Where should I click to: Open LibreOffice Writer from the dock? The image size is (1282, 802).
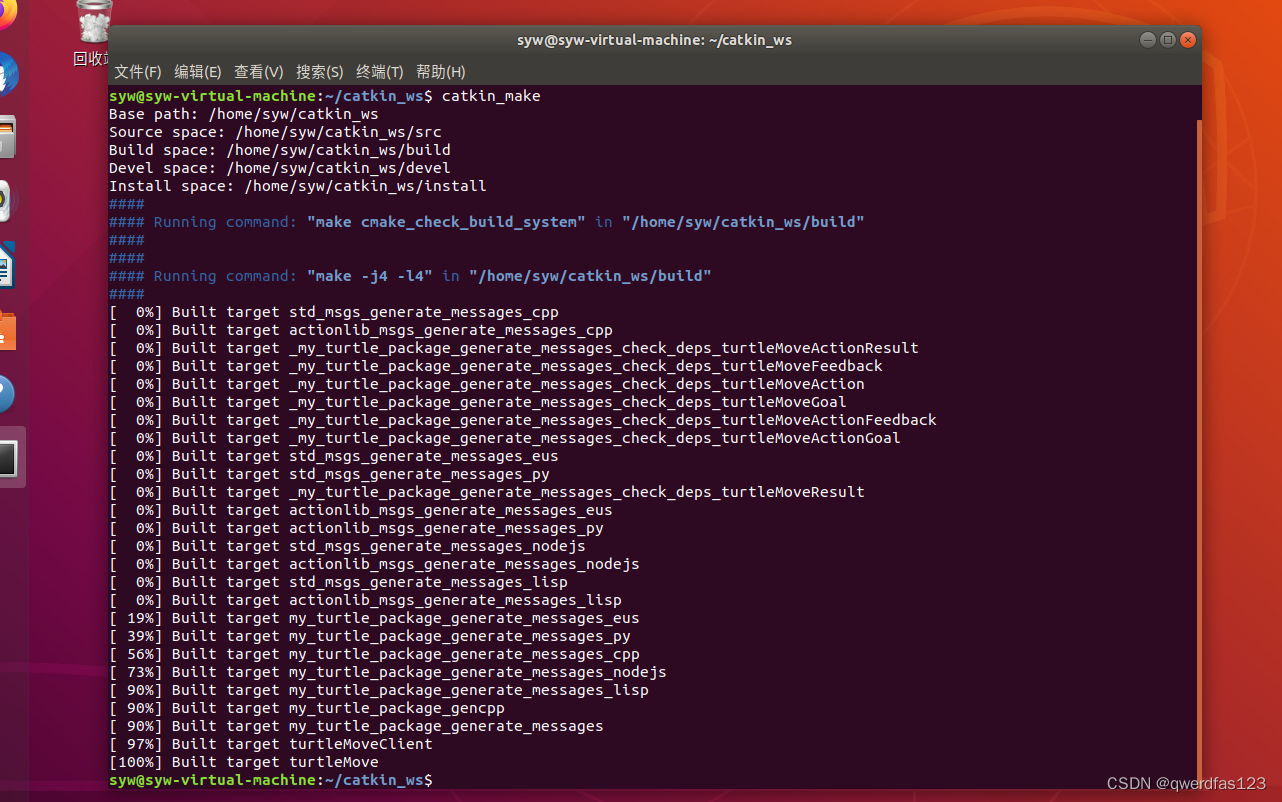6,265
